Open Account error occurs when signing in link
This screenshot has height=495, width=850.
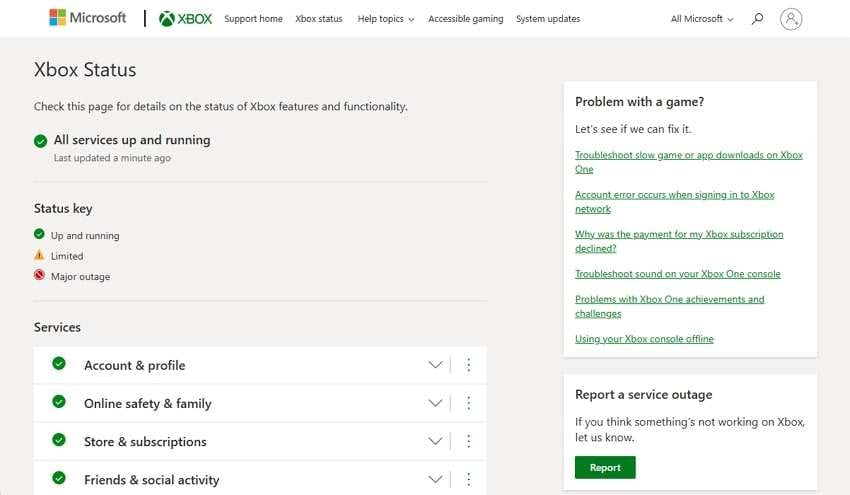coord(674,202)
